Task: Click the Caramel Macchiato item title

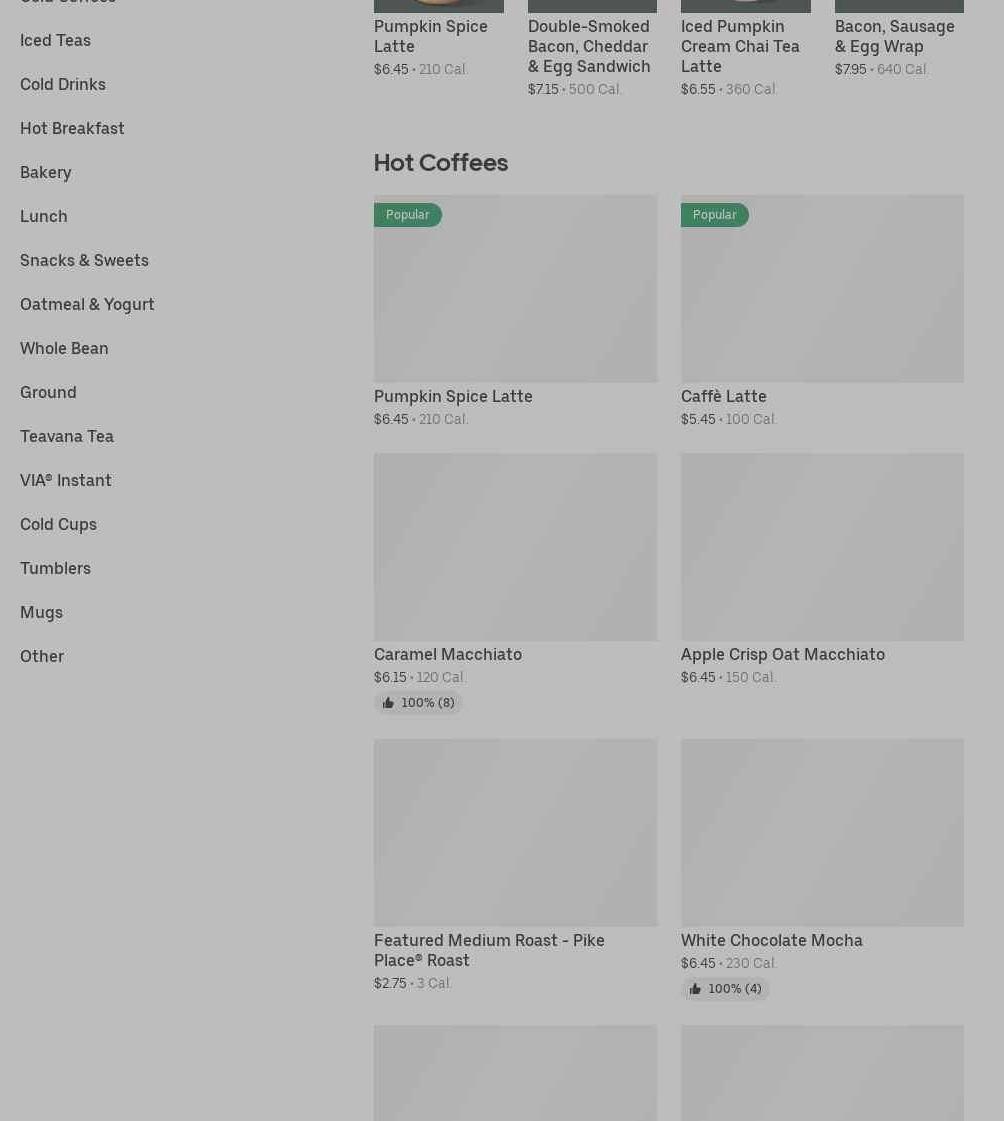Action: 448,654
